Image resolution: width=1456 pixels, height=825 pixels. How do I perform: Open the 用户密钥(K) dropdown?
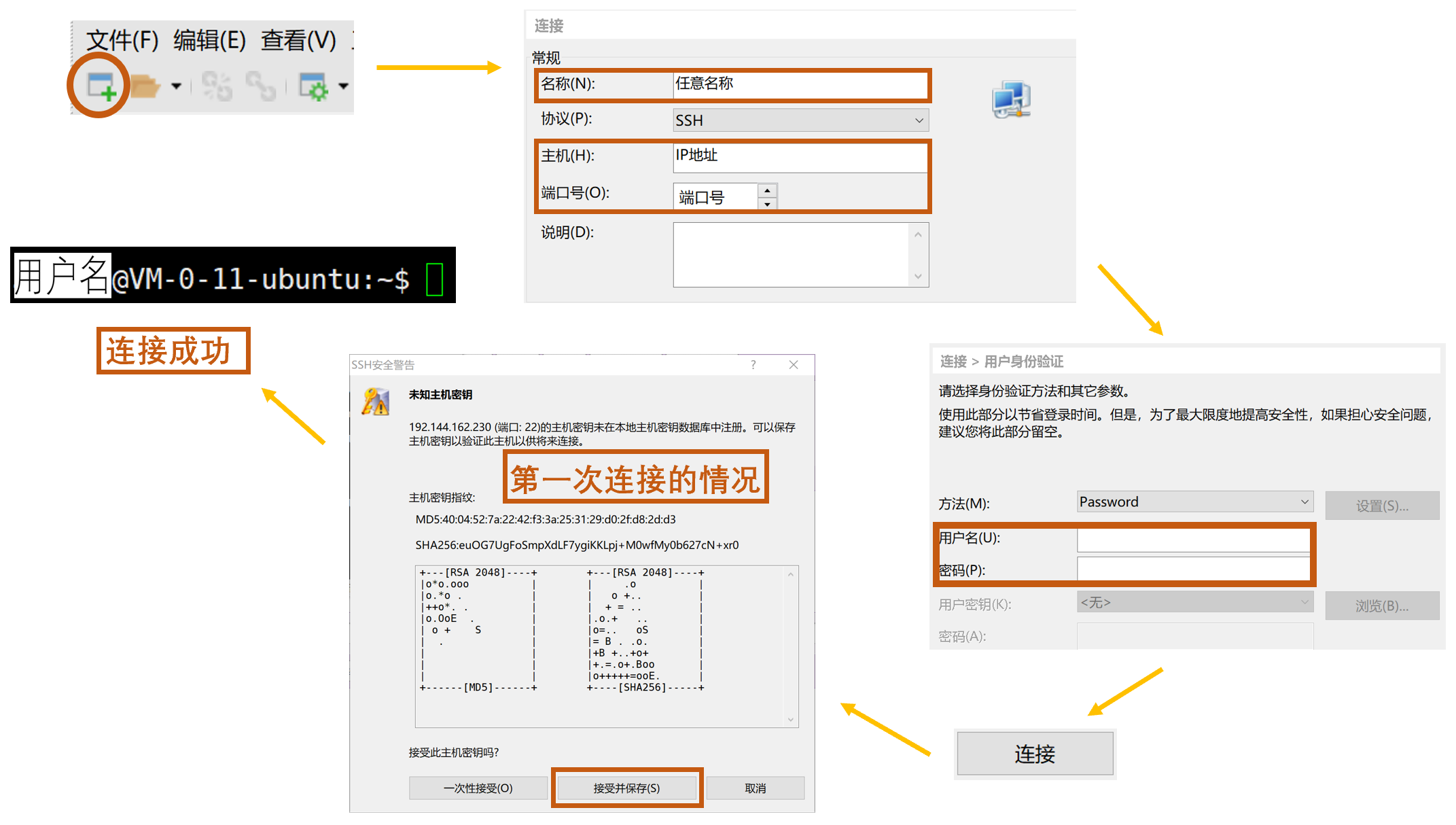pos(1194,602)
